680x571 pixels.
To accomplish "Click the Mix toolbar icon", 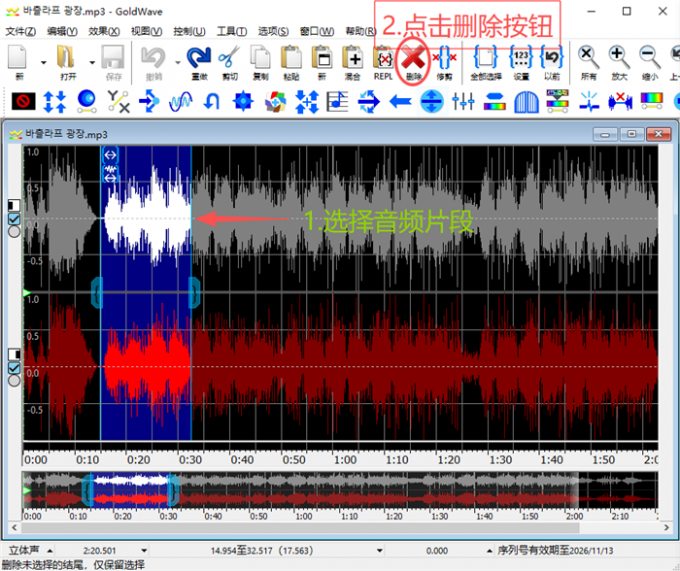I will (352, 60).
